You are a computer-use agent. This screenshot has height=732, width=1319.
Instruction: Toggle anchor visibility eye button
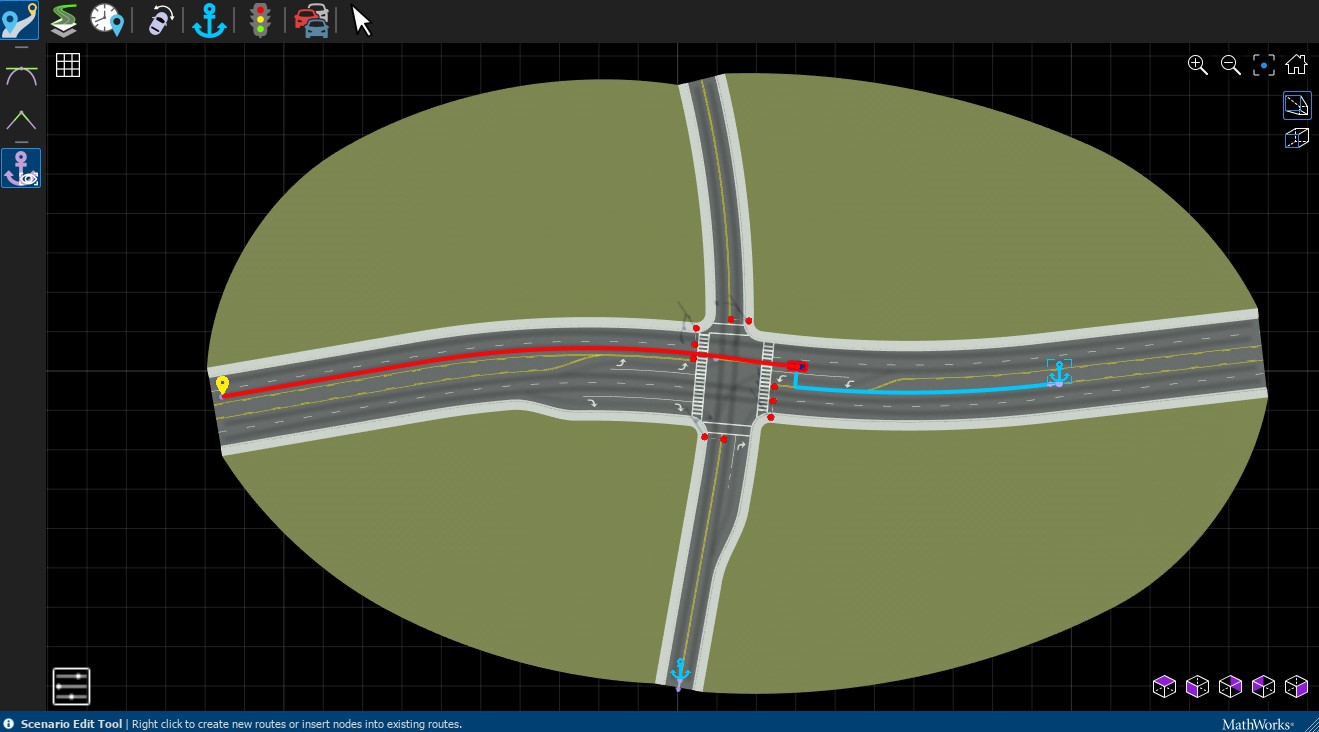21,168
